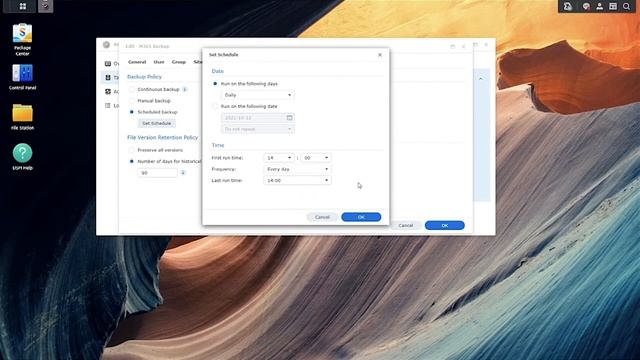Image resolution: width=640 pixels, height=360 pixels.
Task: Open the first run time minute dropdown
Action: coord(316,158)
